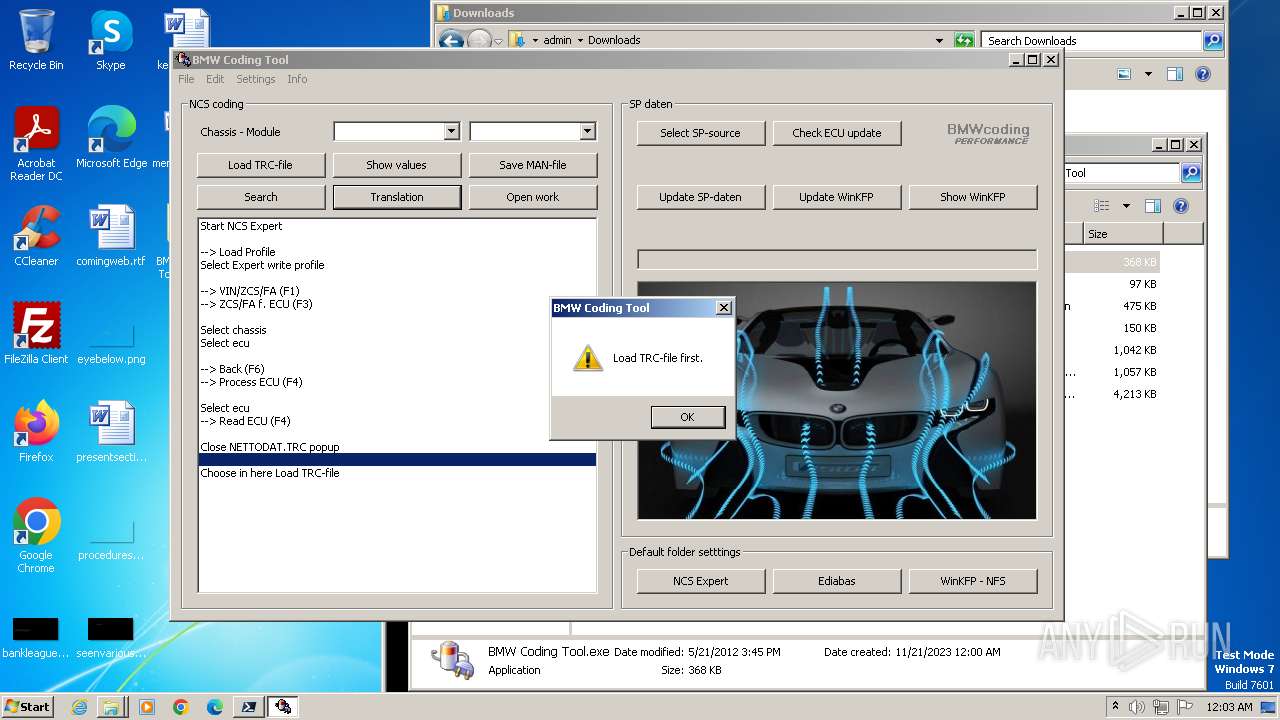Open Firefox desktop icon
The width and height of the screenshot is (1280, 720).
[x=36, y=432]
